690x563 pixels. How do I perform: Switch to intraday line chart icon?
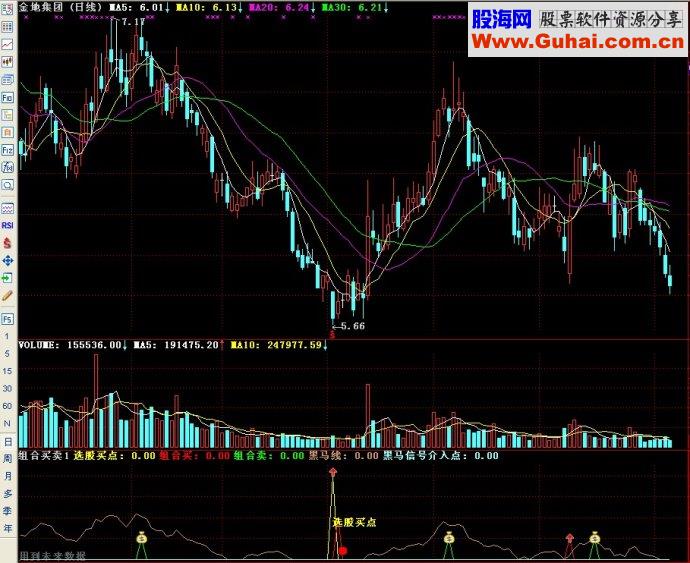(7, 44)
